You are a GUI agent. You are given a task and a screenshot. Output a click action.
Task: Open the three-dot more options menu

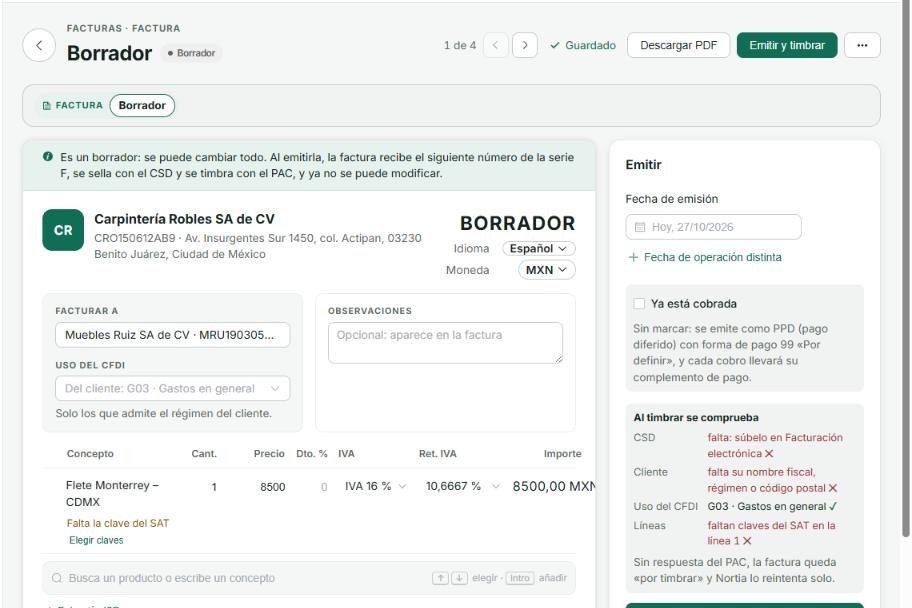[x=862, y=45]
